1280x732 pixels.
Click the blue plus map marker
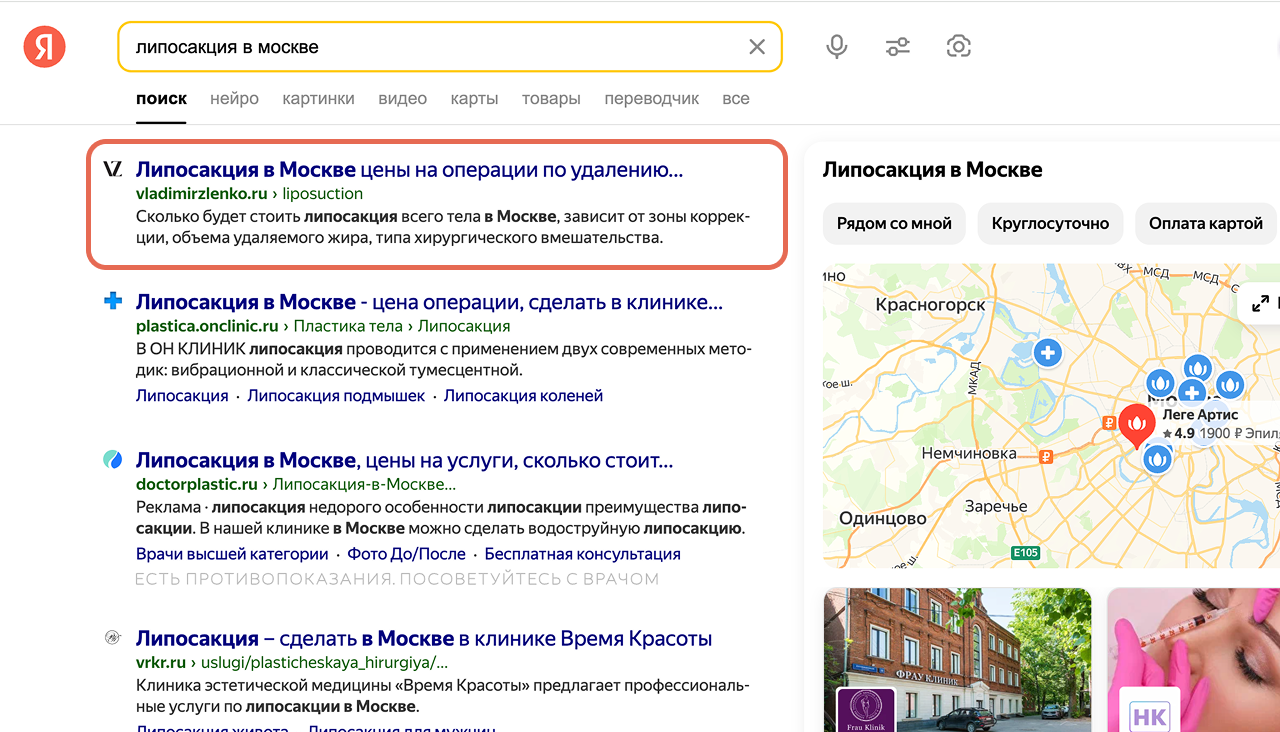coord(1047,352)
